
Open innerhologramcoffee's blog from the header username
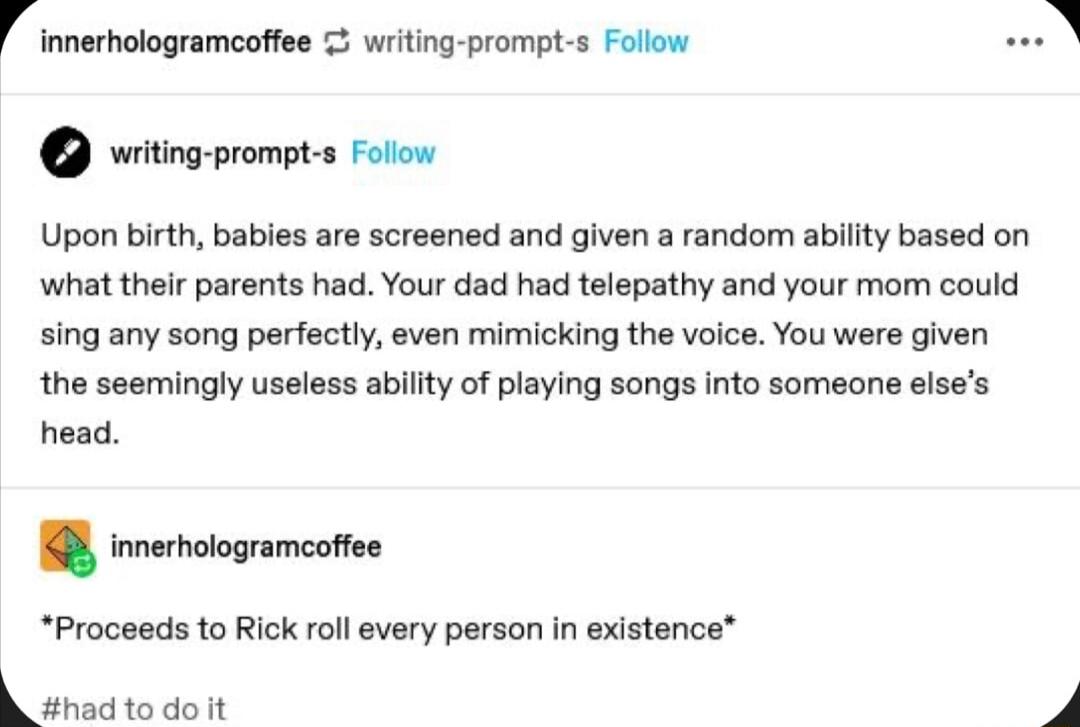[174, 41]
